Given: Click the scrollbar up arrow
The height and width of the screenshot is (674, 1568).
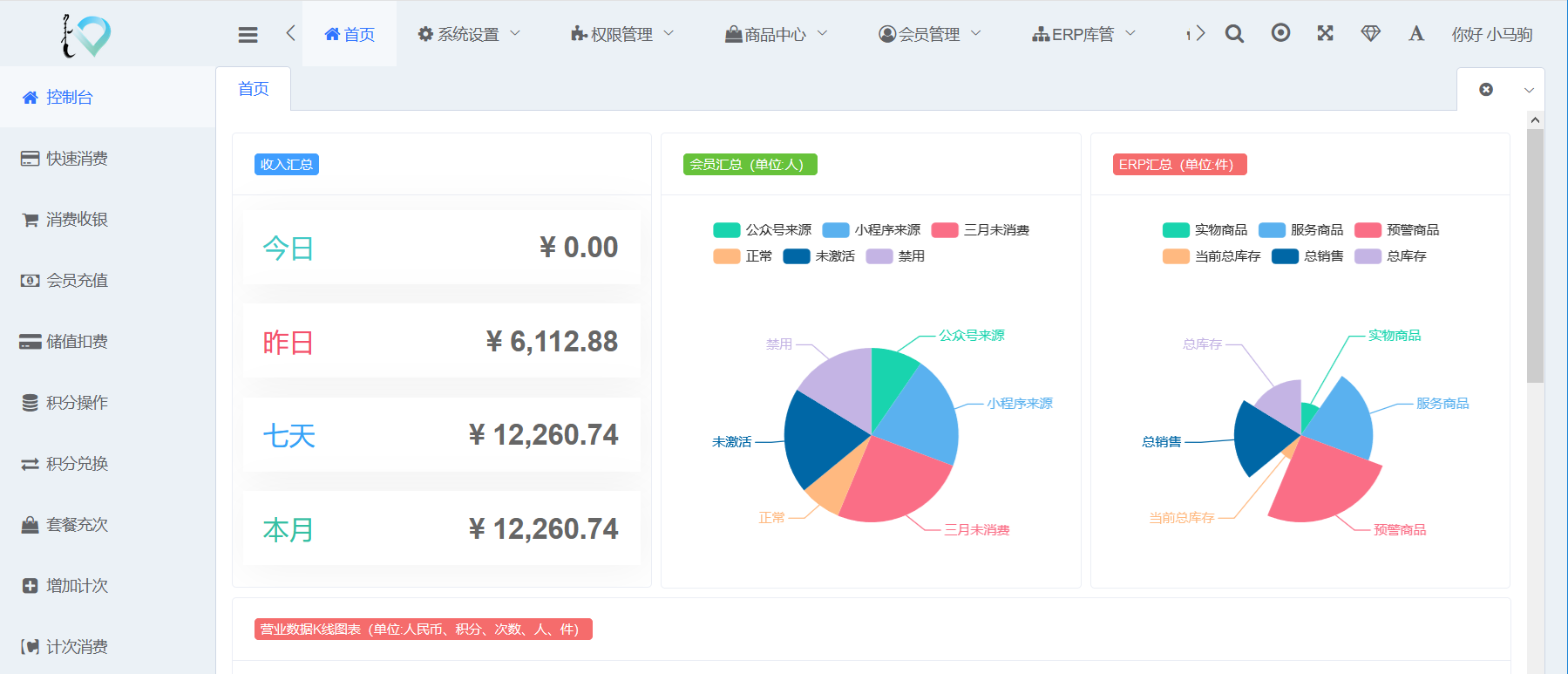Looking at the screenshot, I should point(1535,119).
